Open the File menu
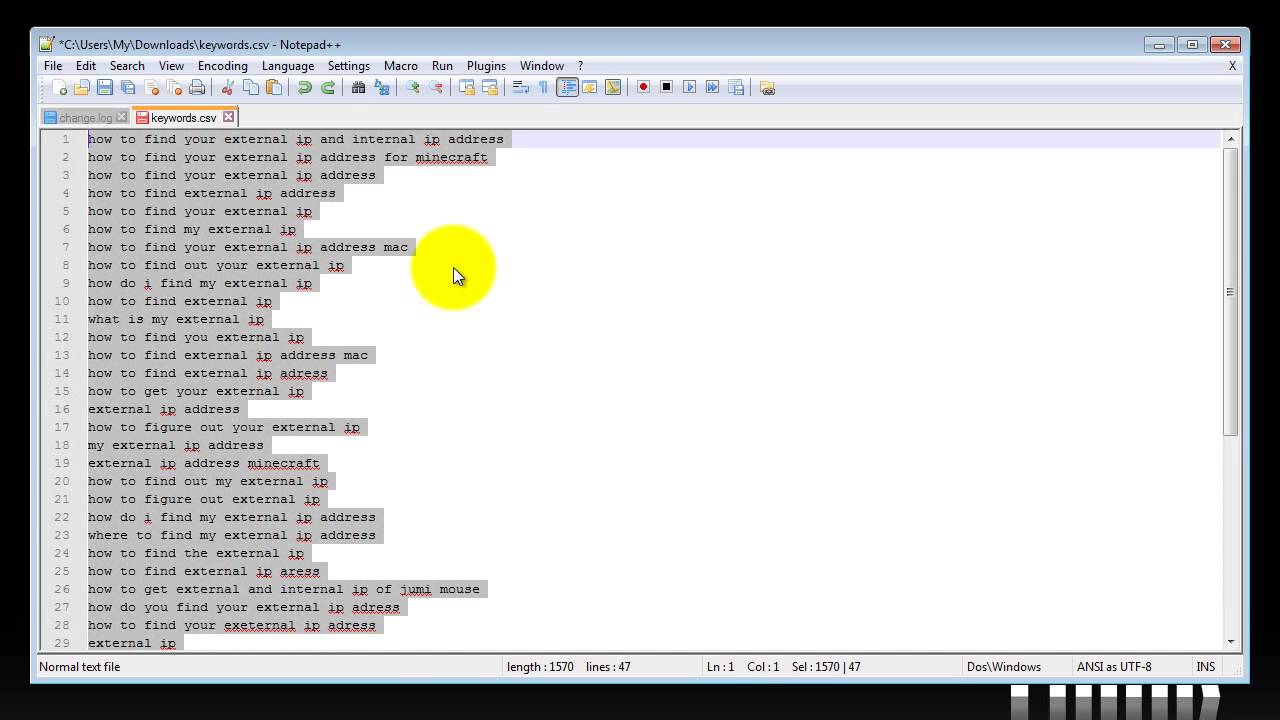1280x720 pixels. point(53,66)
